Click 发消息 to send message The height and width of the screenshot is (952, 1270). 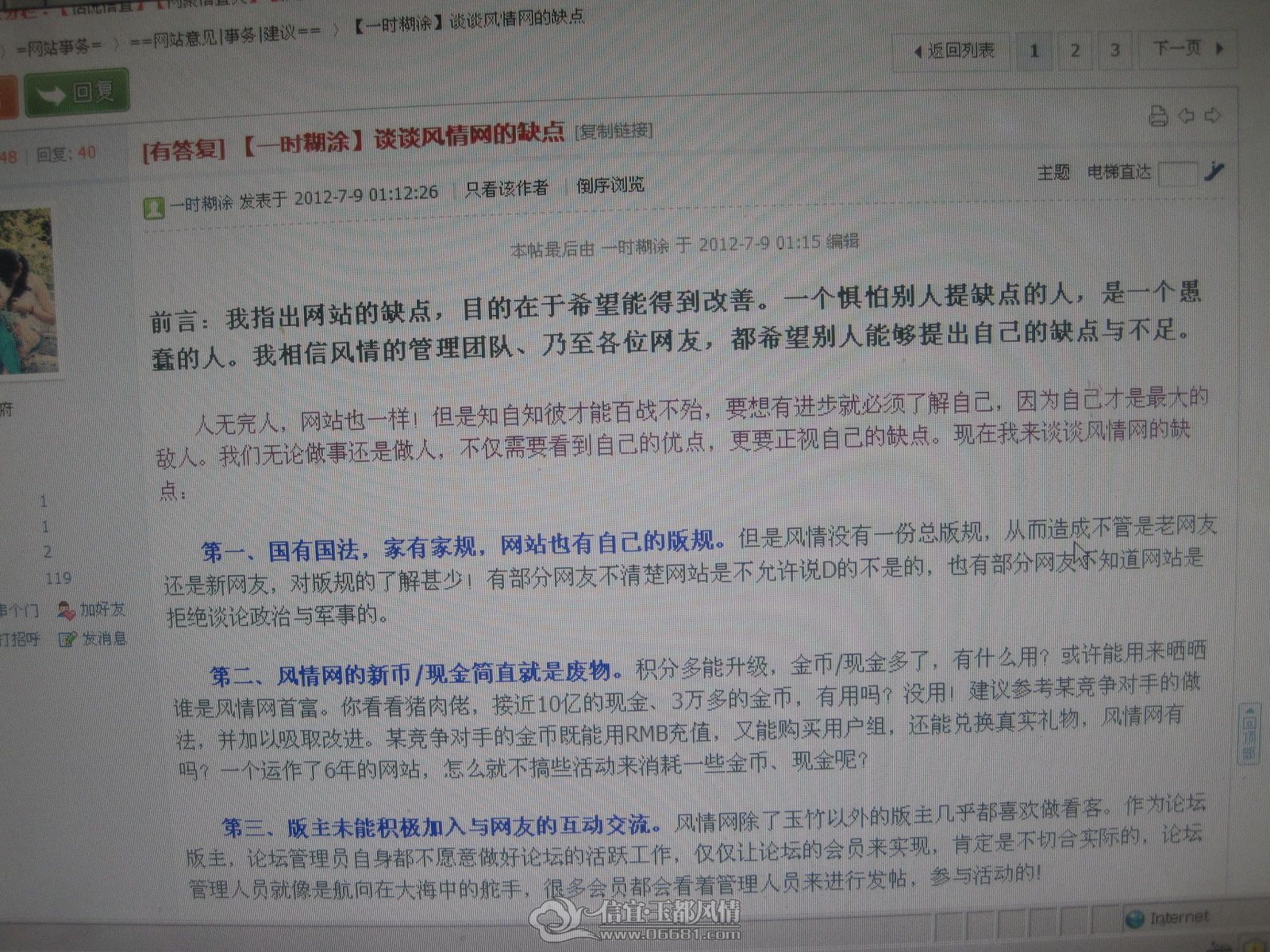coord(105,639)
